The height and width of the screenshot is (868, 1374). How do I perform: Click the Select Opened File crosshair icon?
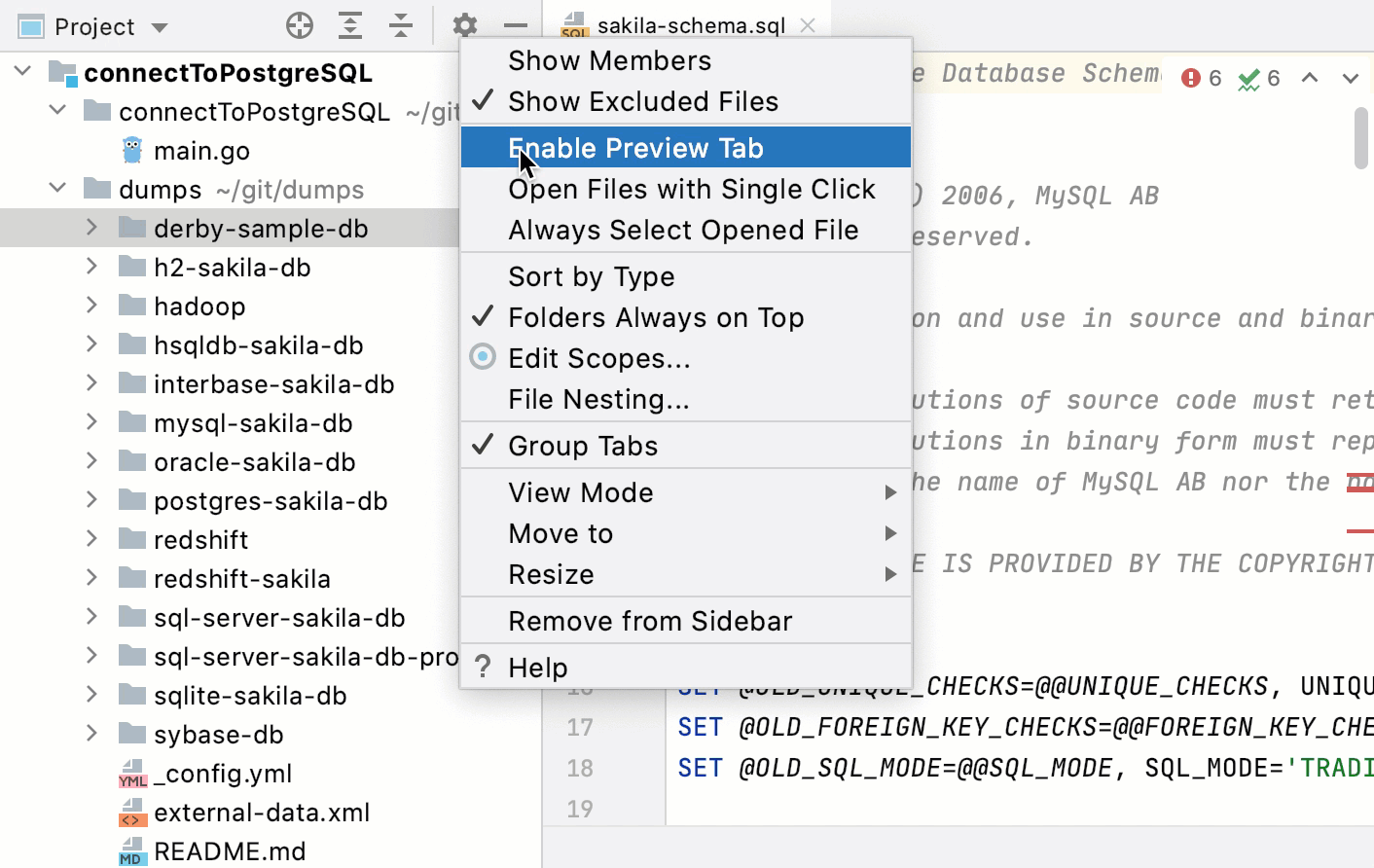click(x=300, y=26)
